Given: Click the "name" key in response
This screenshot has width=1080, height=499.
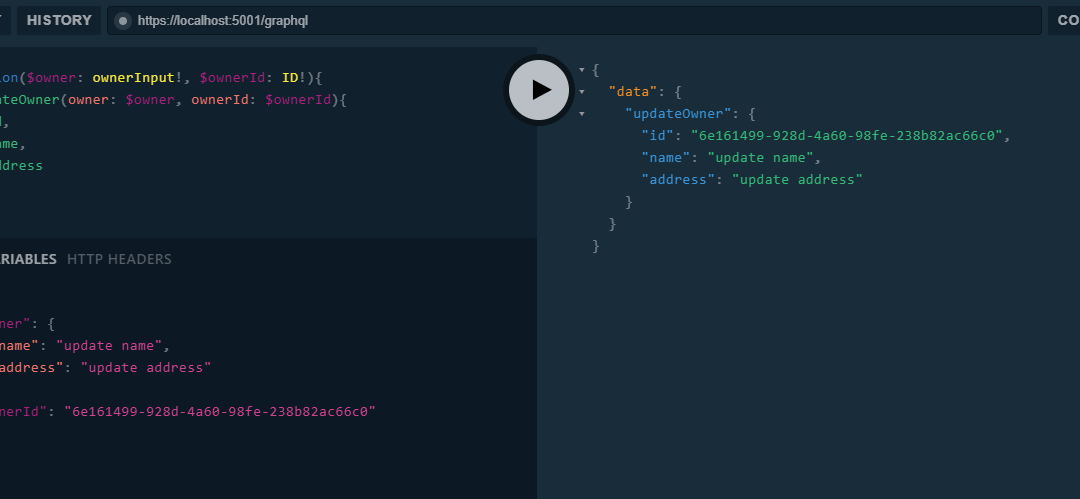Looking at the screenshot, I should click(669, 158).
